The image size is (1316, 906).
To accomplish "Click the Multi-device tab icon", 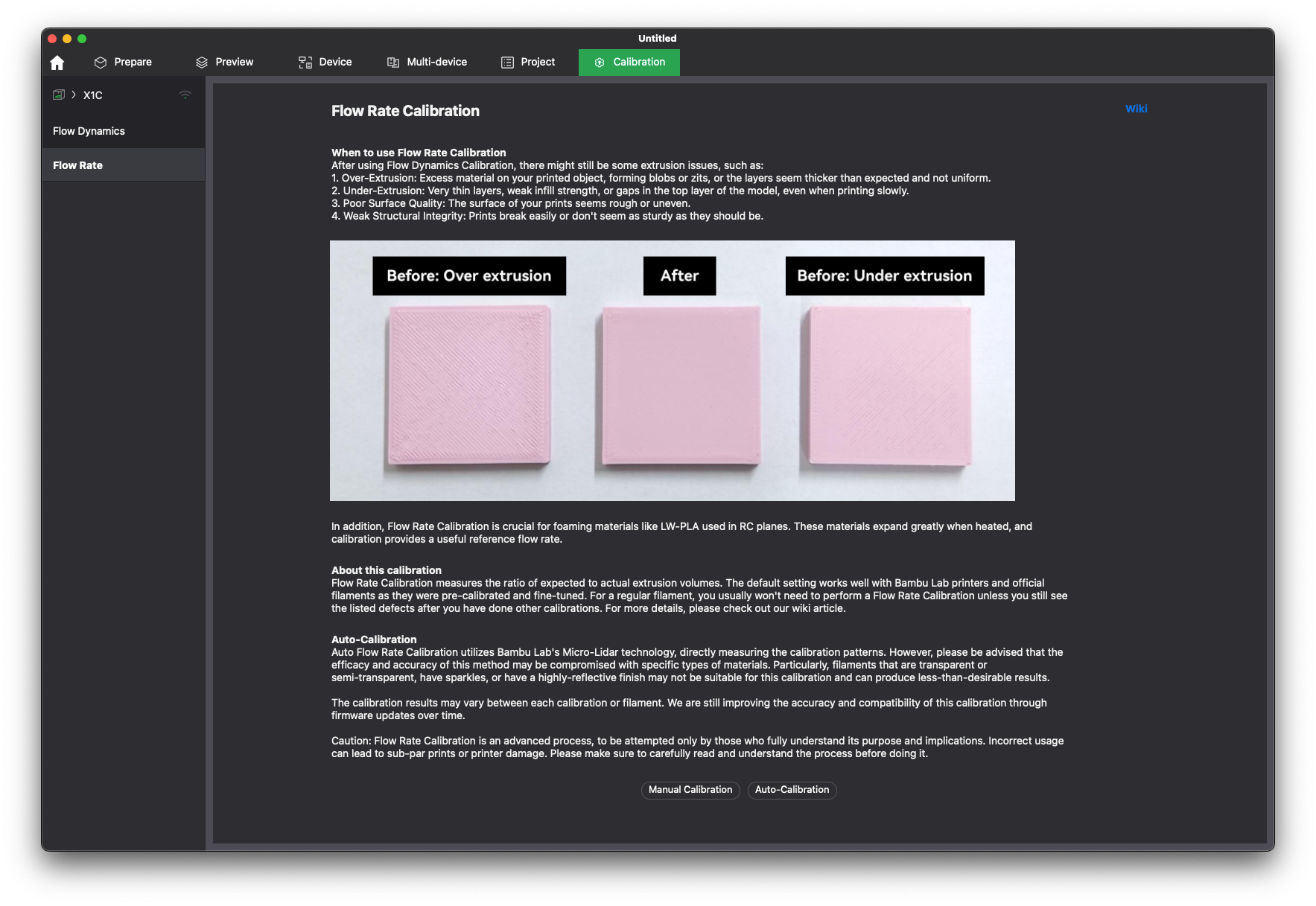I will (393, 63).
